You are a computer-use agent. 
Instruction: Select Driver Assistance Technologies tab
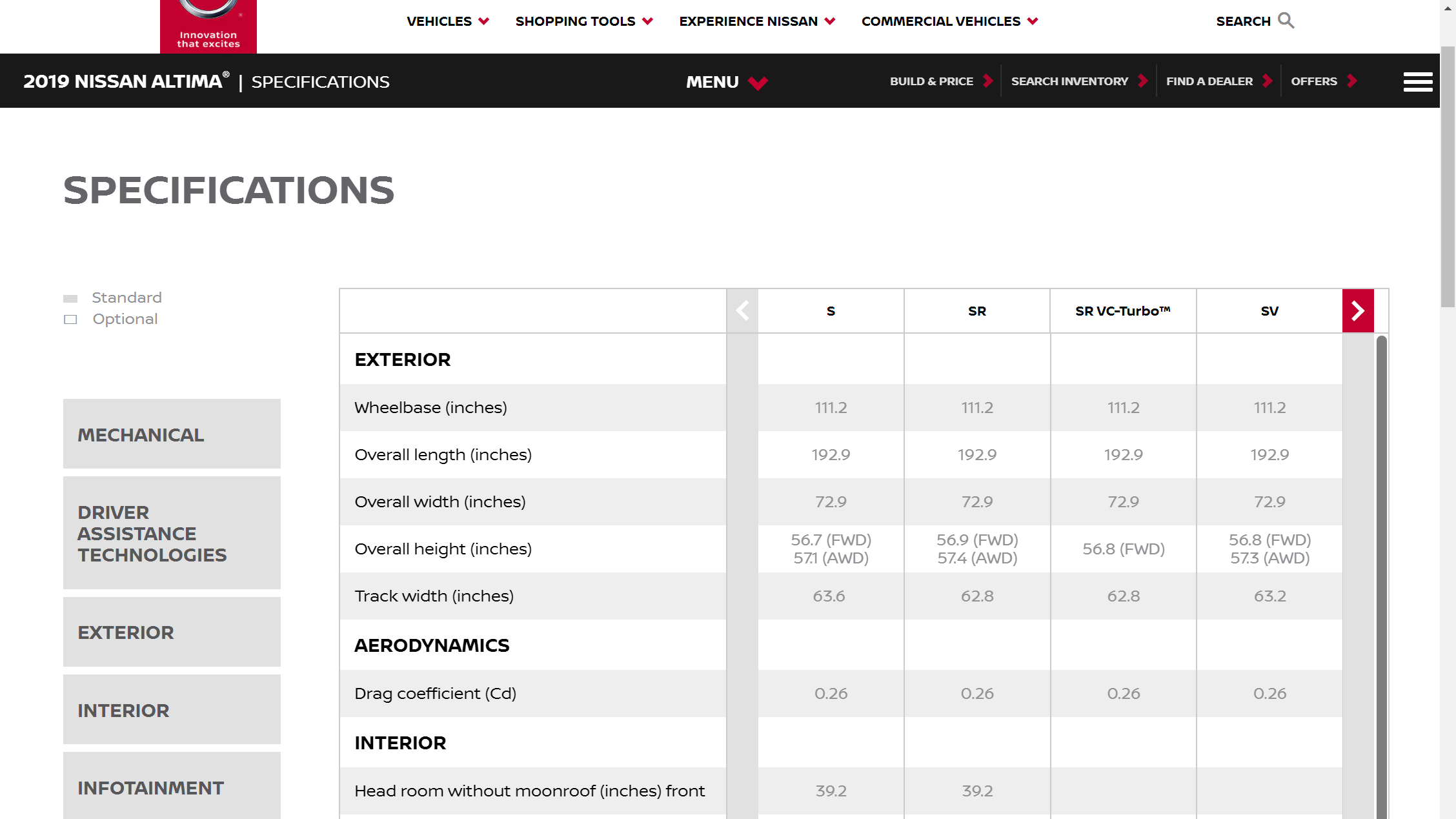172,533
